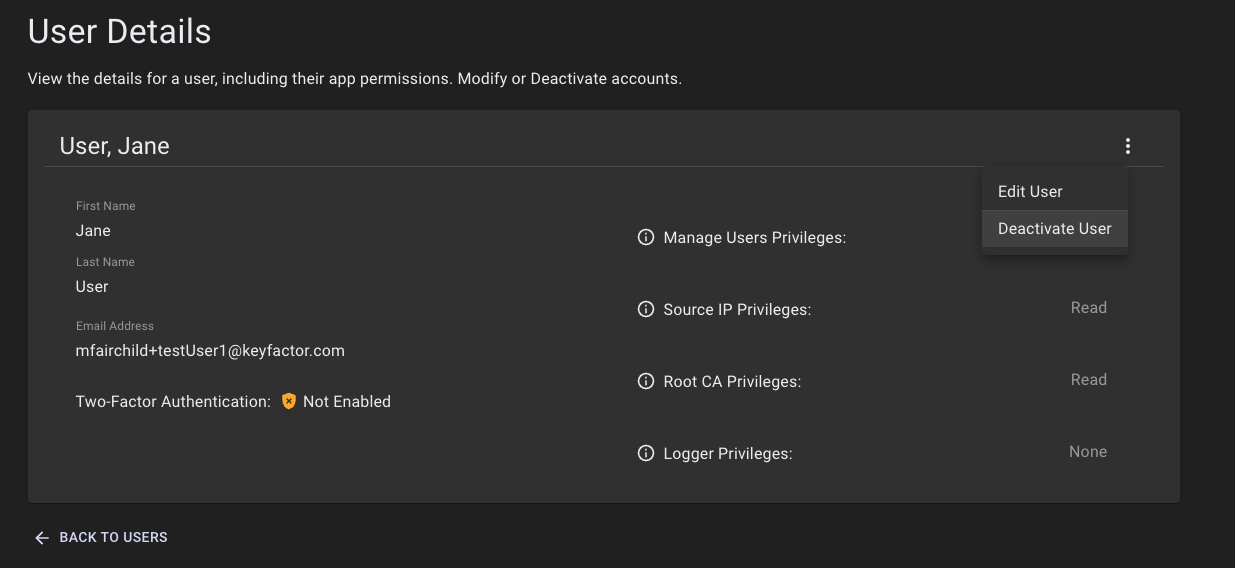This screenshot has height=568, width=1235.
Task: Click the orange two-factor warning shield icon
Action: coord(289,402)
